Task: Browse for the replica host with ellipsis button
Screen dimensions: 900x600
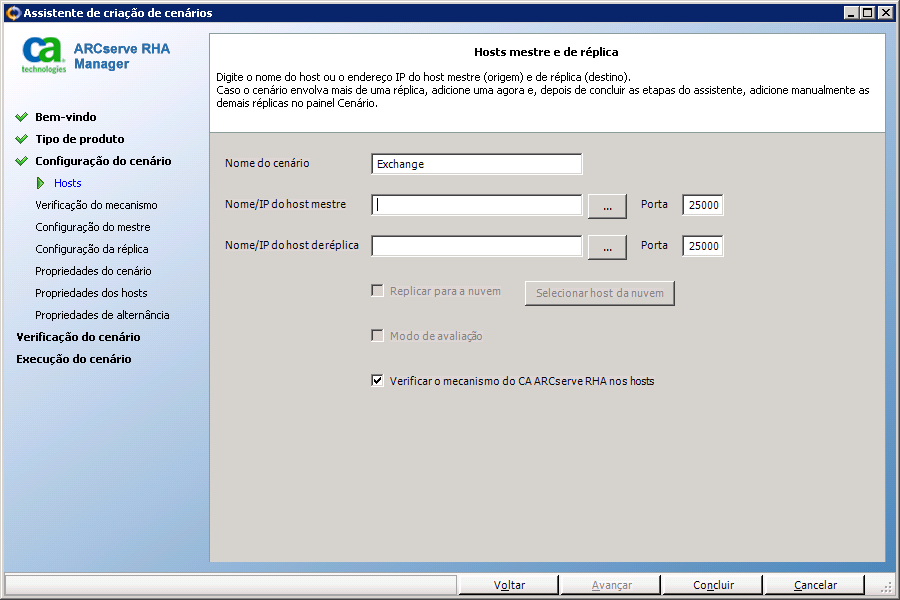Action: tap(607, 248)
